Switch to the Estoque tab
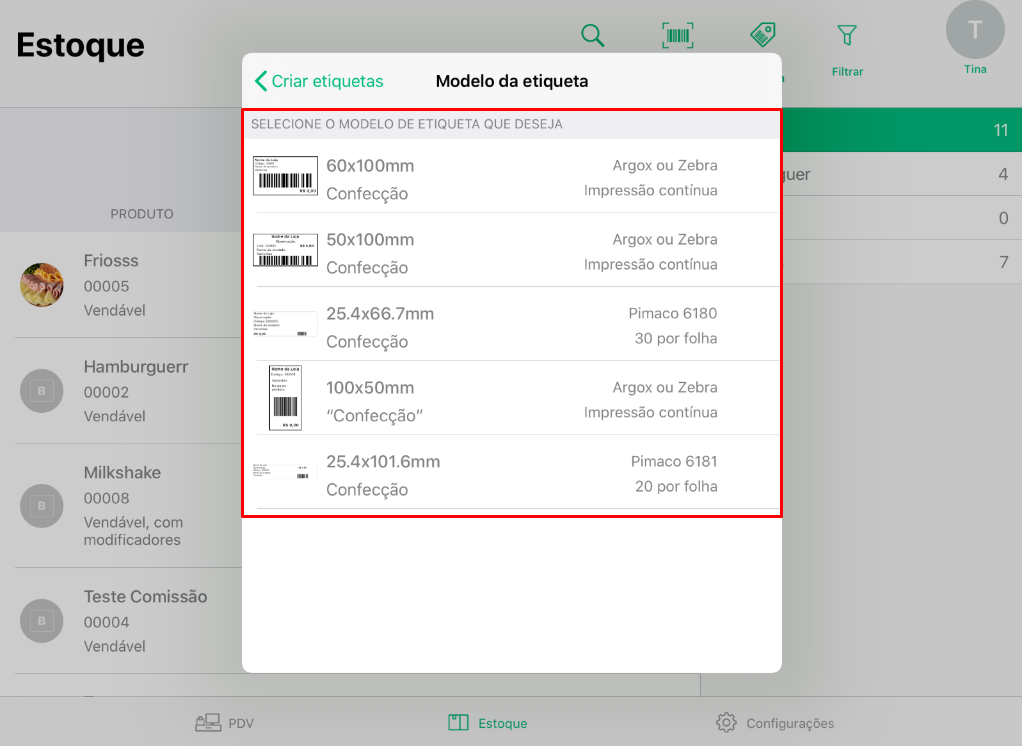The width and height of the screenshot is (1022, 746). pos(488,723)
